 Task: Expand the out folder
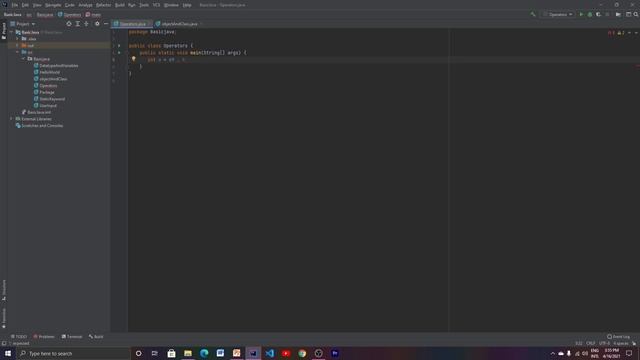point(18,45)
